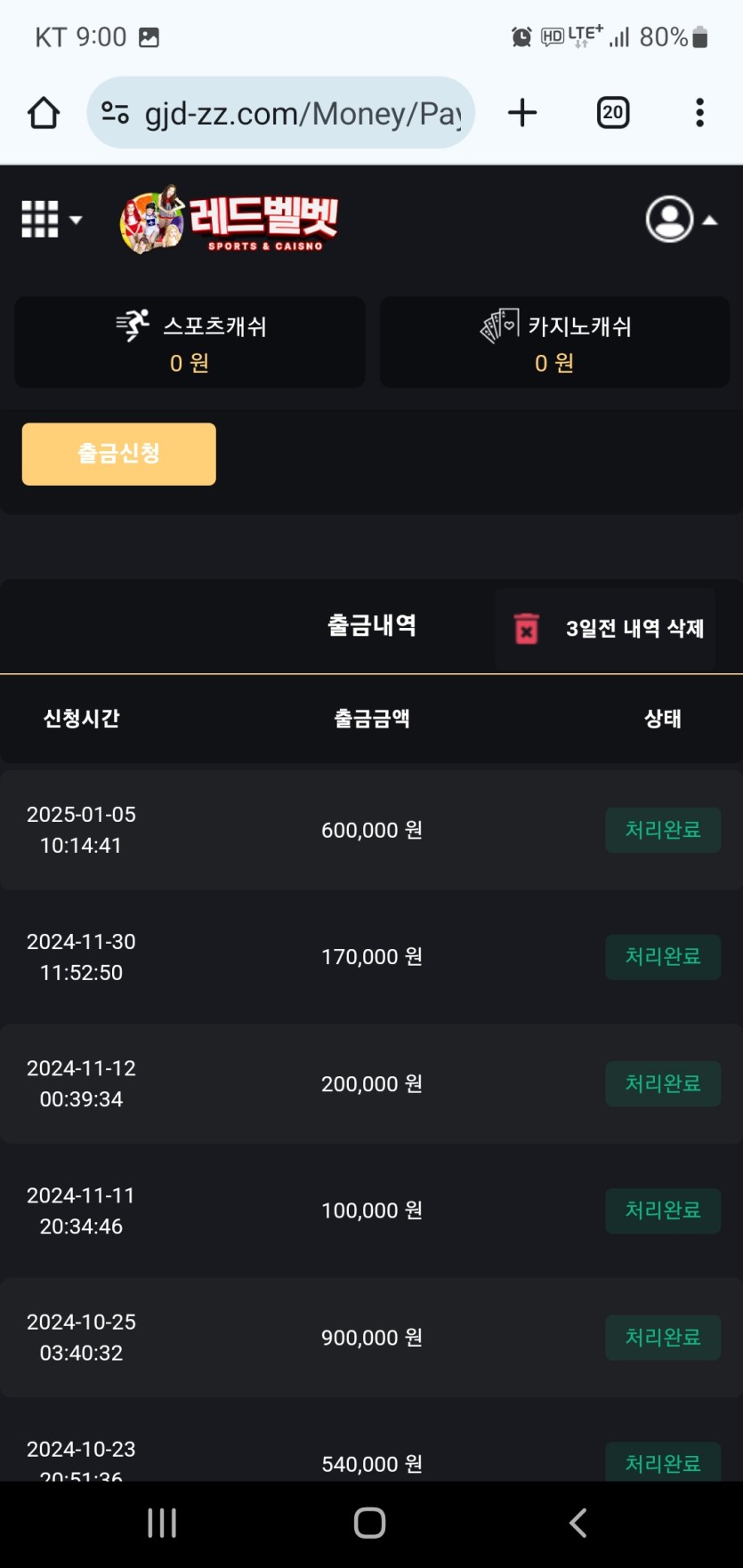
Task: Click the red trash delete icon
Action: click(527, 628)
